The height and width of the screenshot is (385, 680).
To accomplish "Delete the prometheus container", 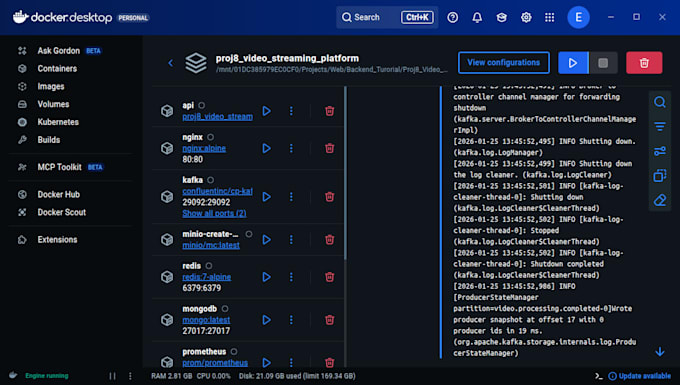I will click(330, 362).
